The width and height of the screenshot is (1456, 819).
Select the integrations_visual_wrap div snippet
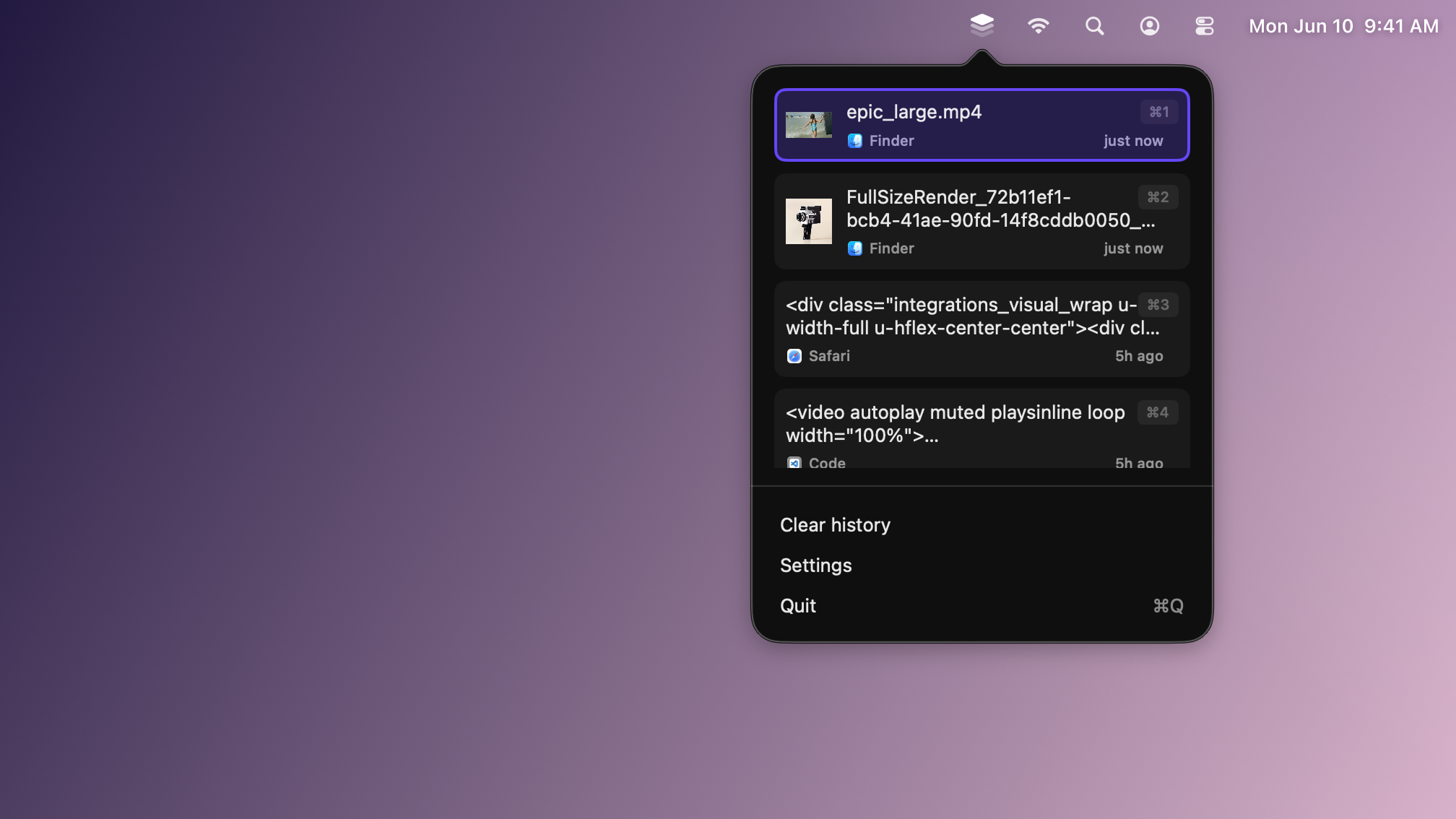[982, 329]
